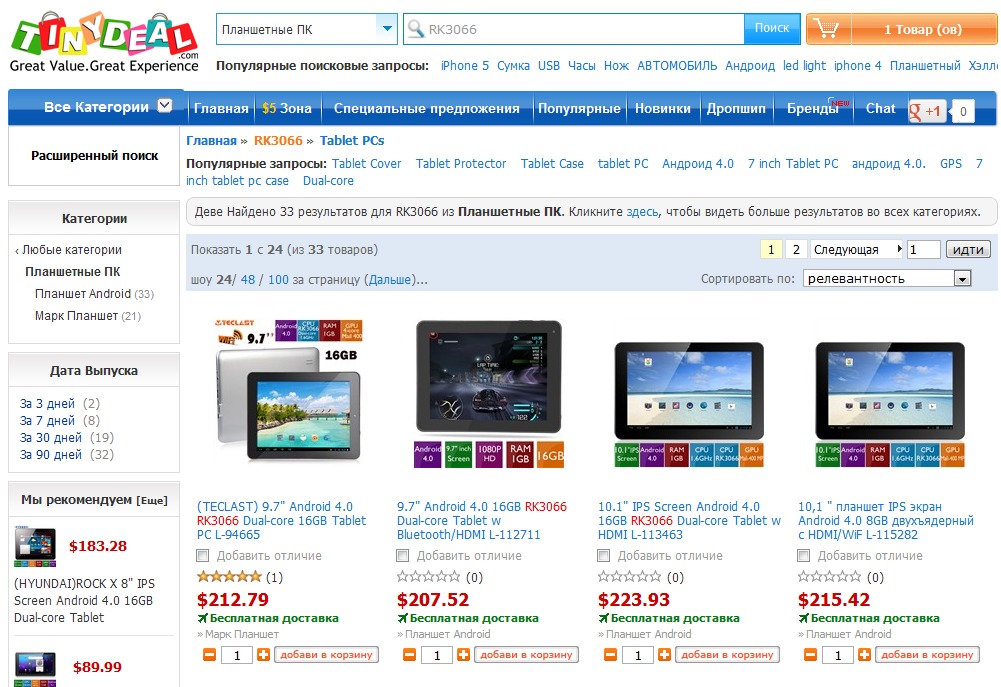This screenshot has width=1001, height=687.
Task: Decrease quantity for the $207.52 tablet
Action: pos(410,654)
